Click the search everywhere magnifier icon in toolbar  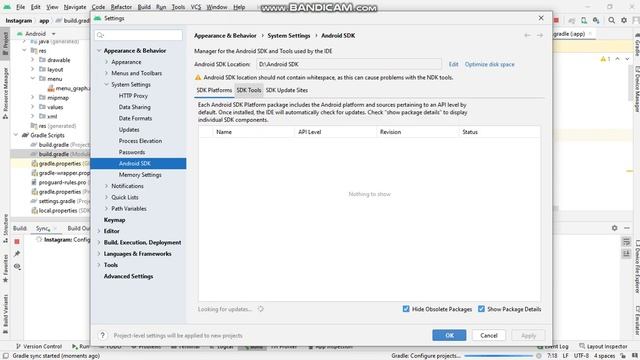coord(611,20)
